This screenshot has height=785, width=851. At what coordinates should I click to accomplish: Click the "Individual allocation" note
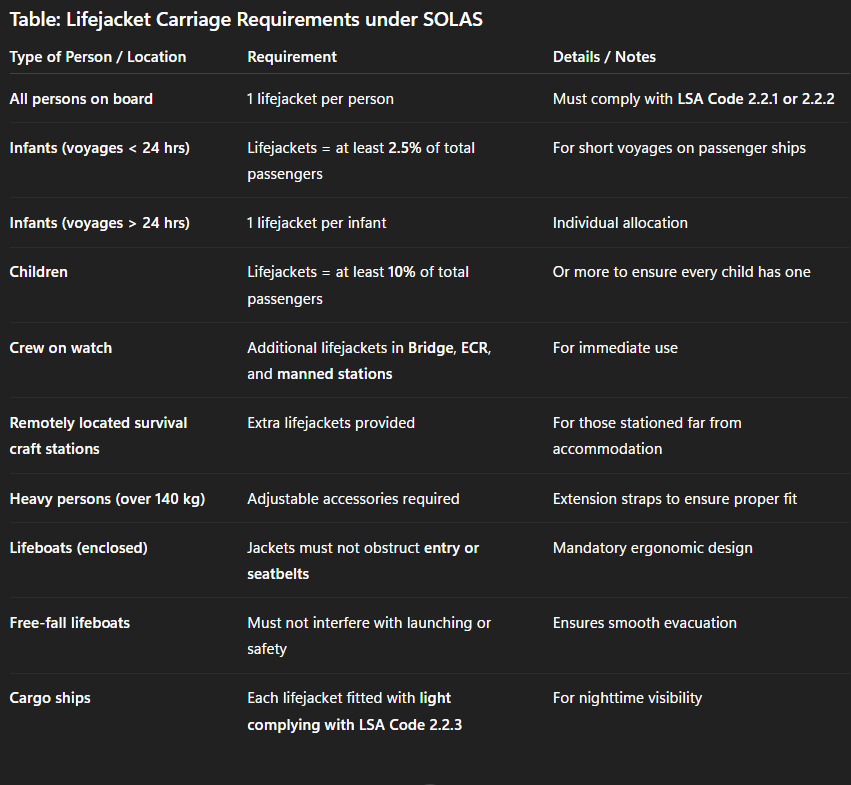(620, 223)
